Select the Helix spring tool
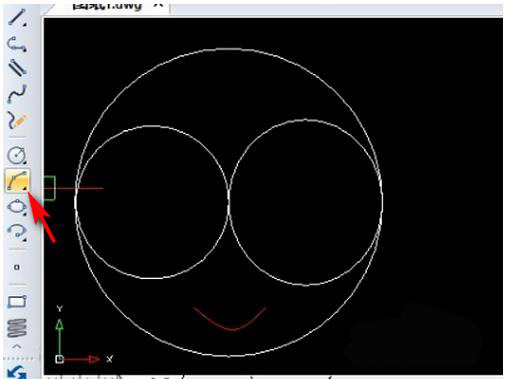Screen dimensions: 506x379 coord(17,328)
